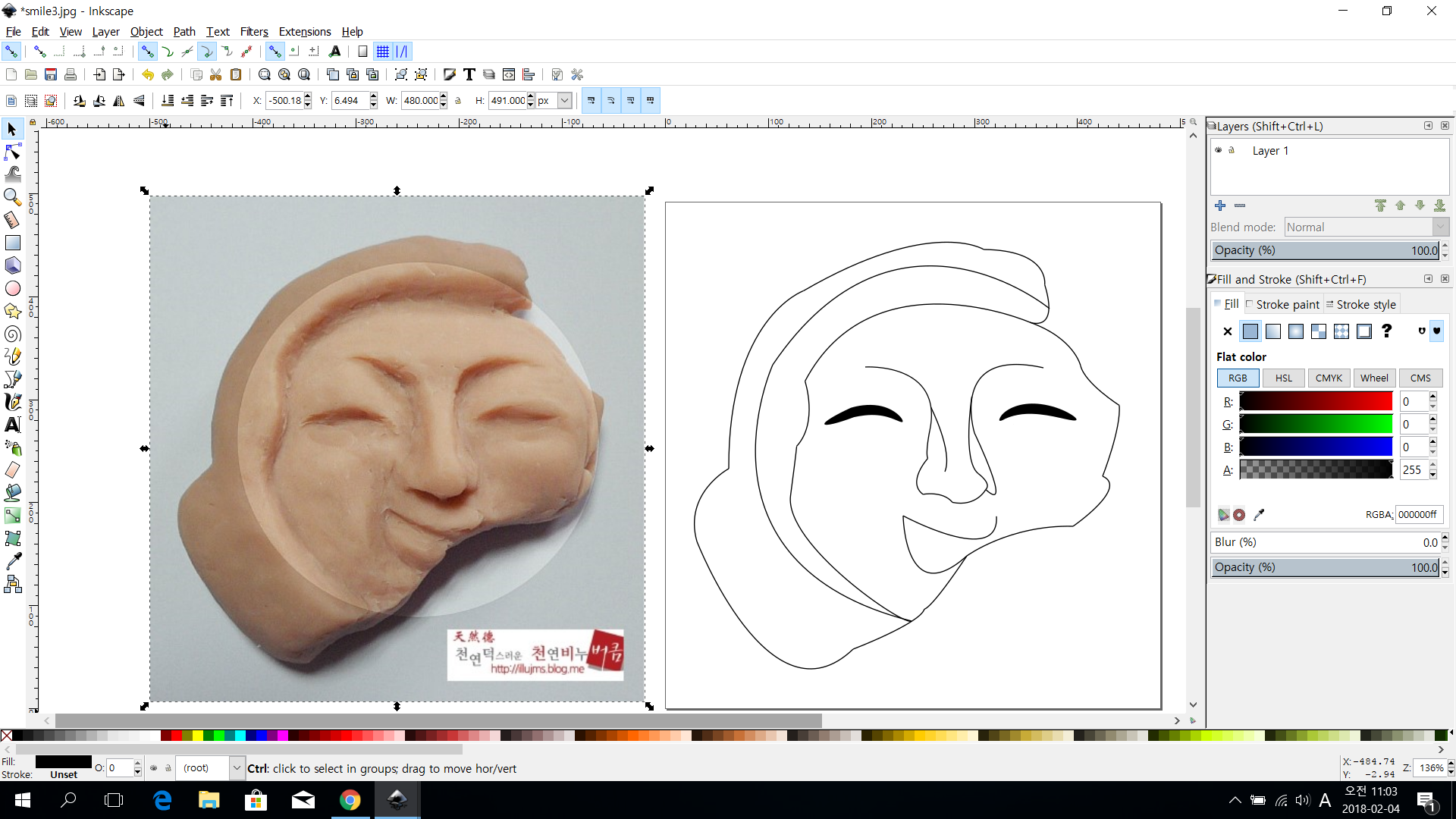Select the Text tool in toolbox
Screen dimensions: 1456x819
click(x=12, y=425)
